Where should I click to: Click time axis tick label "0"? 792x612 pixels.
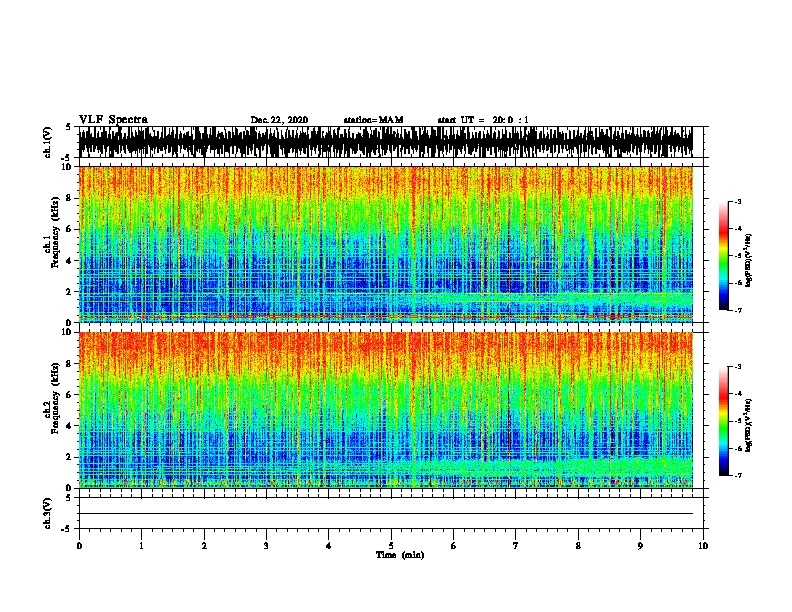point(79,546)
